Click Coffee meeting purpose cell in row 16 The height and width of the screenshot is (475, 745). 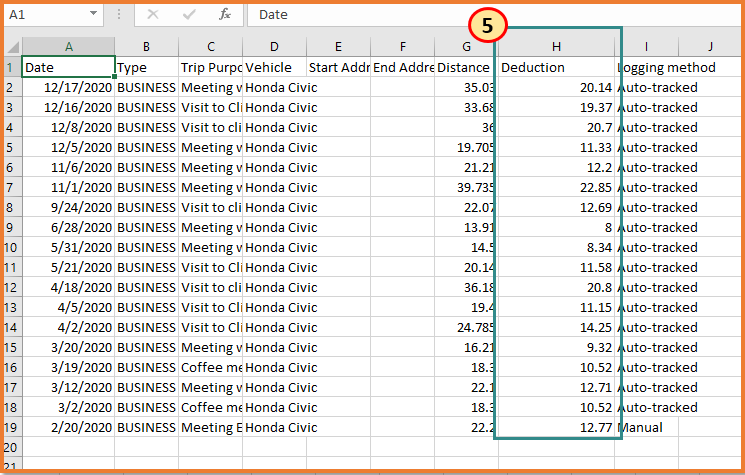210,367
